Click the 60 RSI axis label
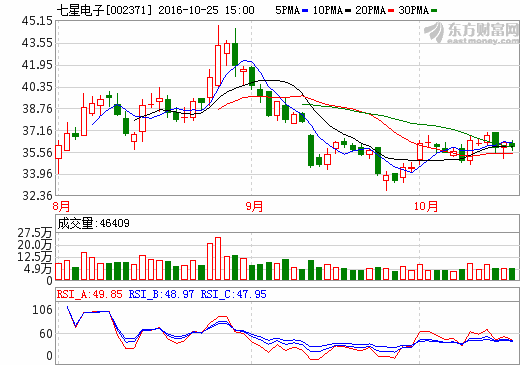520x365 pixels. pos(46,334)
